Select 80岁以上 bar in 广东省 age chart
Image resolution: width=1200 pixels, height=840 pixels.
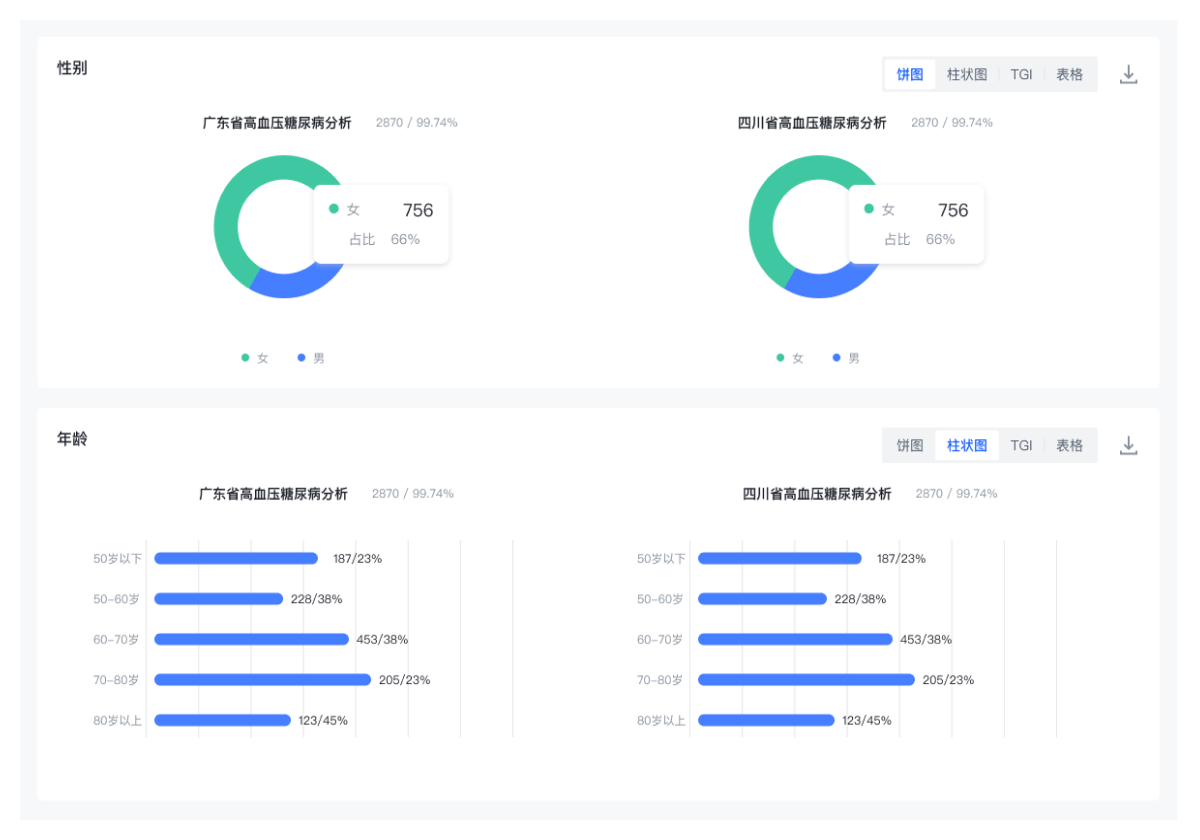222,720
